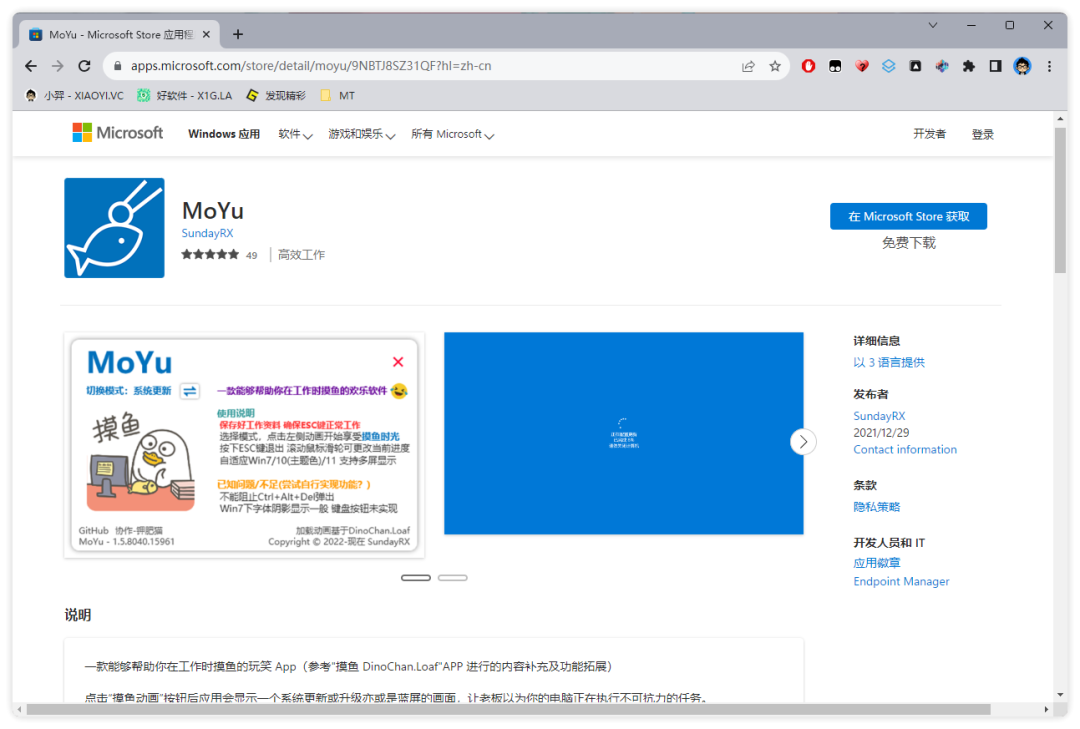Click the horizontal scrollbar right arrow
This screenshot has height=729, width=1080.
tap(1046, 709)
